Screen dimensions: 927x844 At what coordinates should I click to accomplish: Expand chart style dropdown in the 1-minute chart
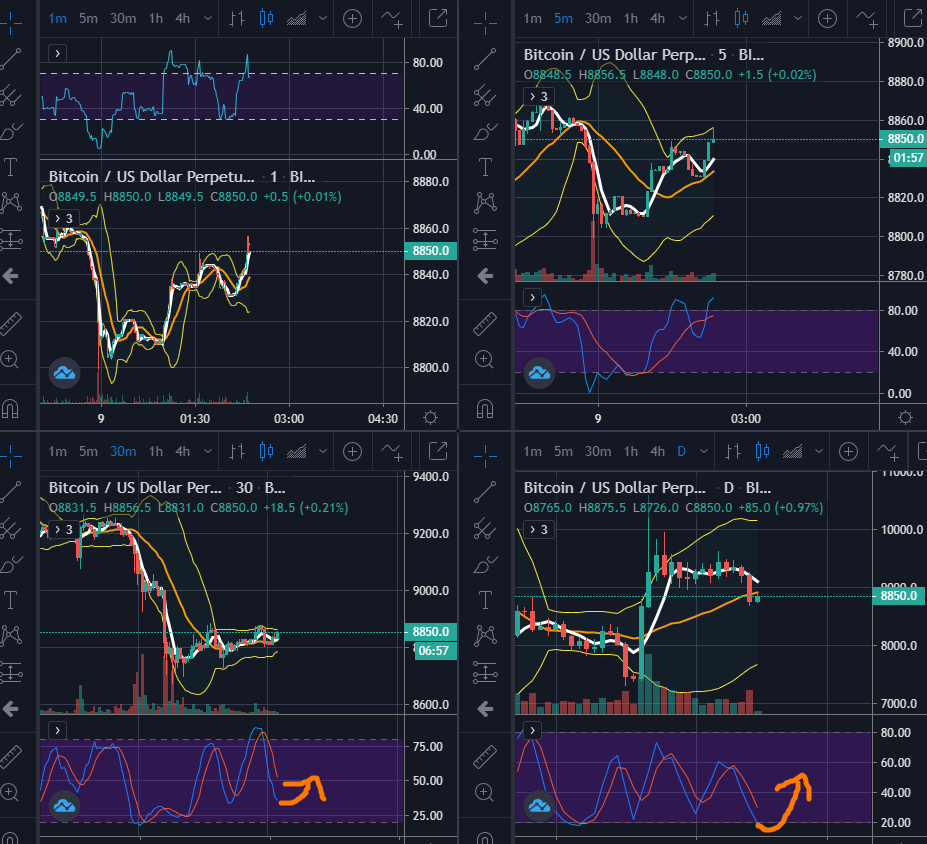pos(323,19)
